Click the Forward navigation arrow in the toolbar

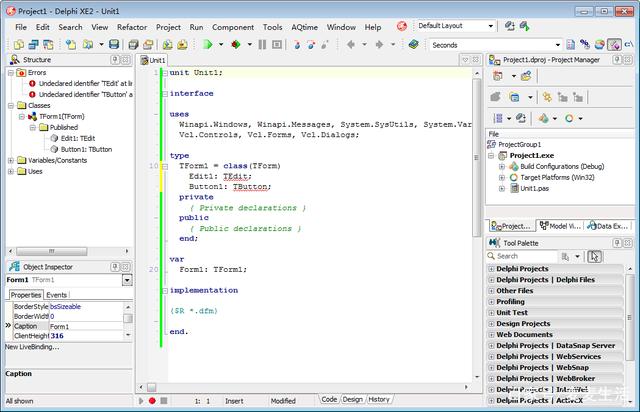coord(379,45)
